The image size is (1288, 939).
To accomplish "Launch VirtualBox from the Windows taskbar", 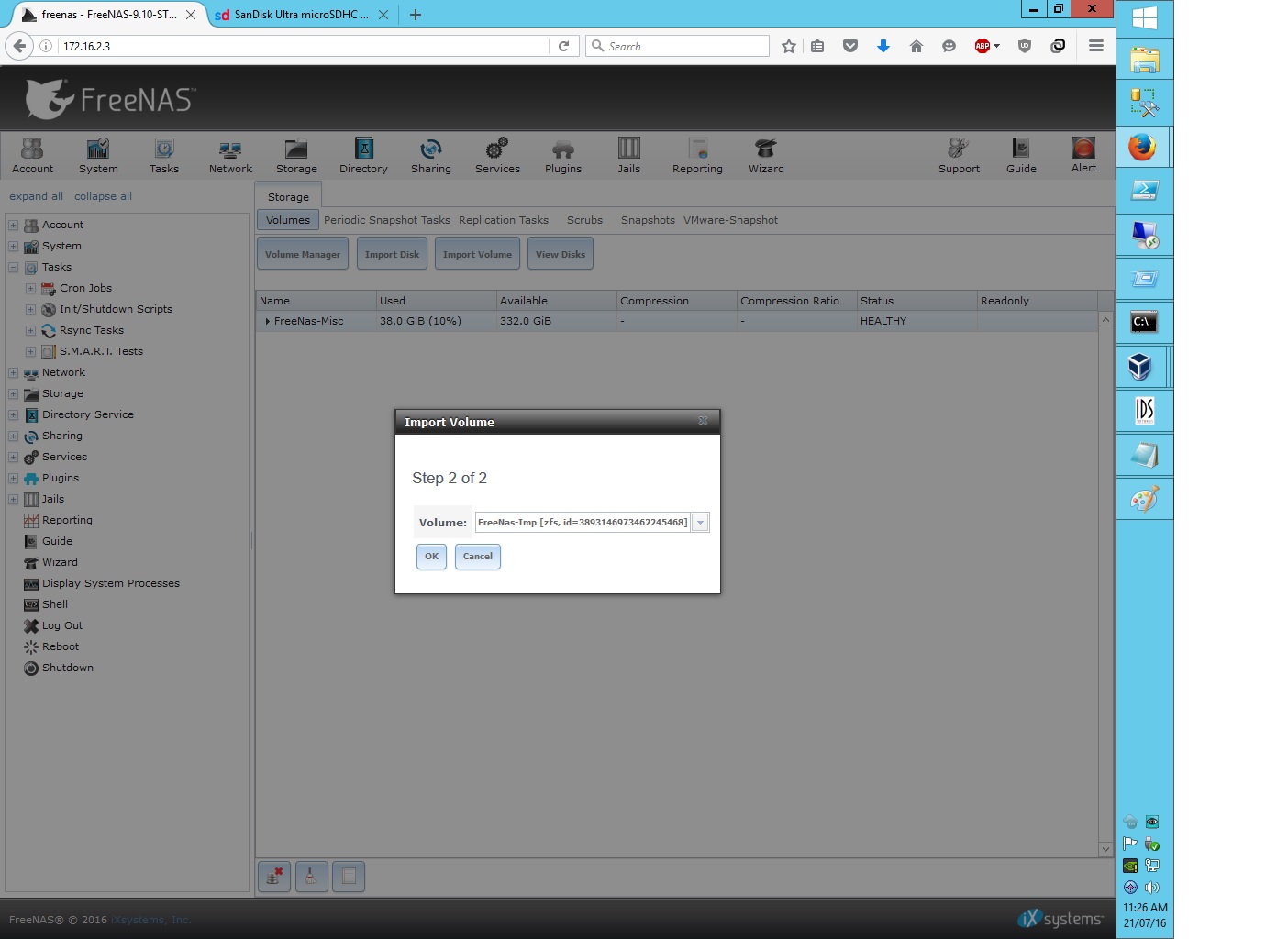I will (x=1140, y=367).
